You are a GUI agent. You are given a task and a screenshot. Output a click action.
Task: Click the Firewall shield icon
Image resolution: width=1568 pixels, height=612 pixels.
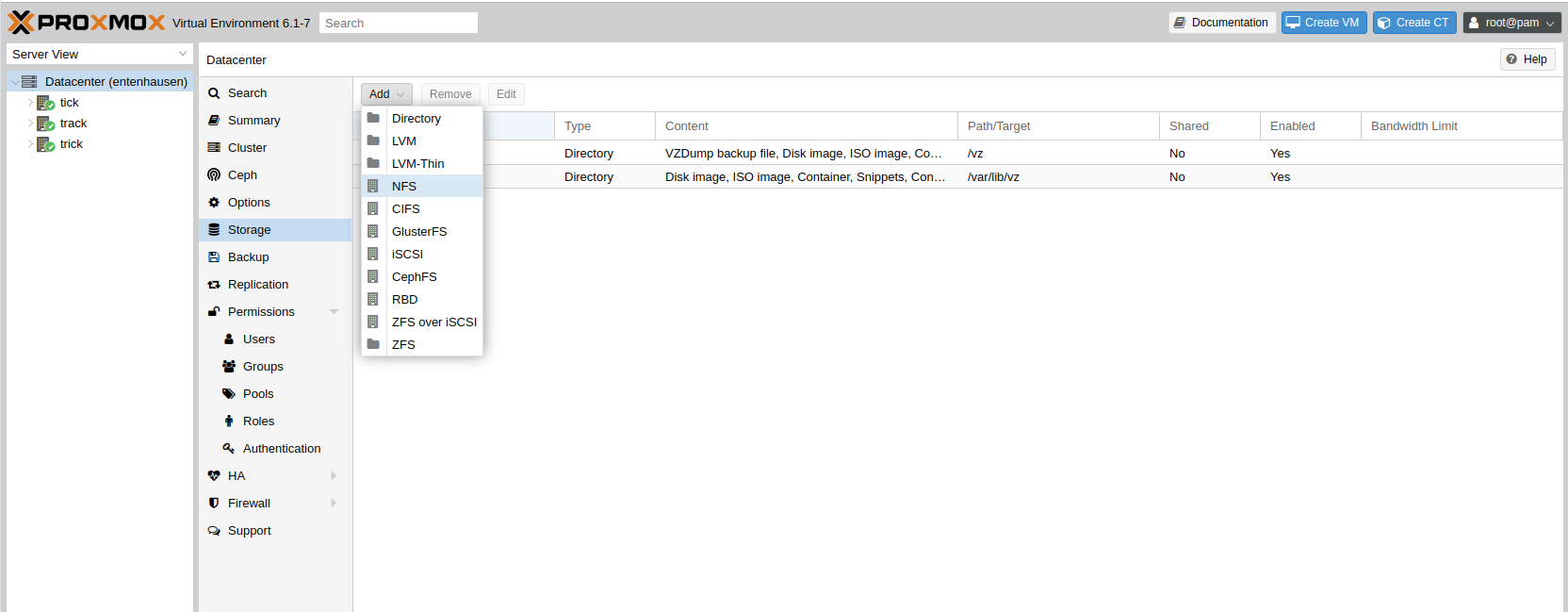(214, 503)
